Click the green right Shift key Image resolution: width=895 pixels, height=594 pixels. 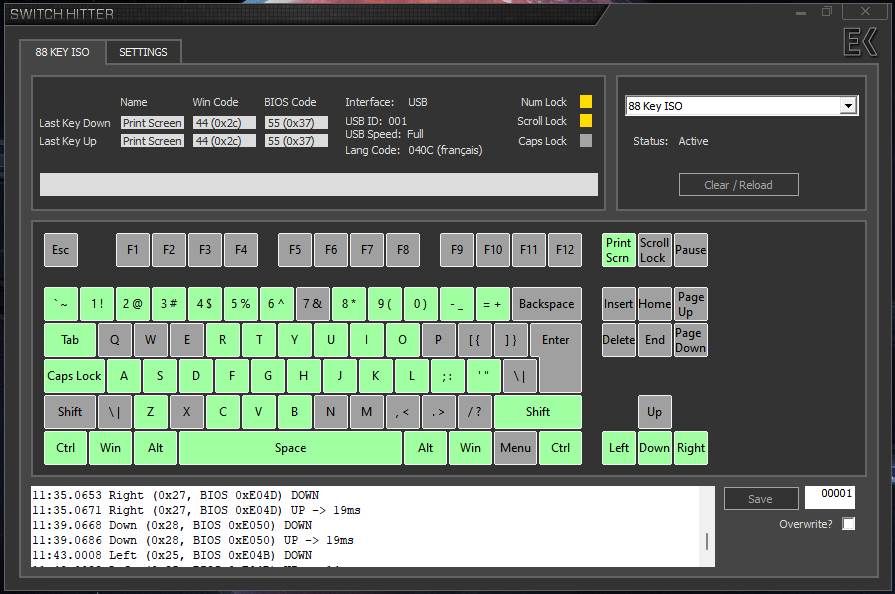point(538,412)
